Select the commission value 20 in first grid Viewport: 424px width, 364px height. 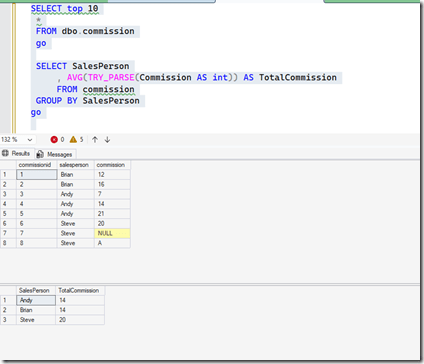(x=112, y=223)
